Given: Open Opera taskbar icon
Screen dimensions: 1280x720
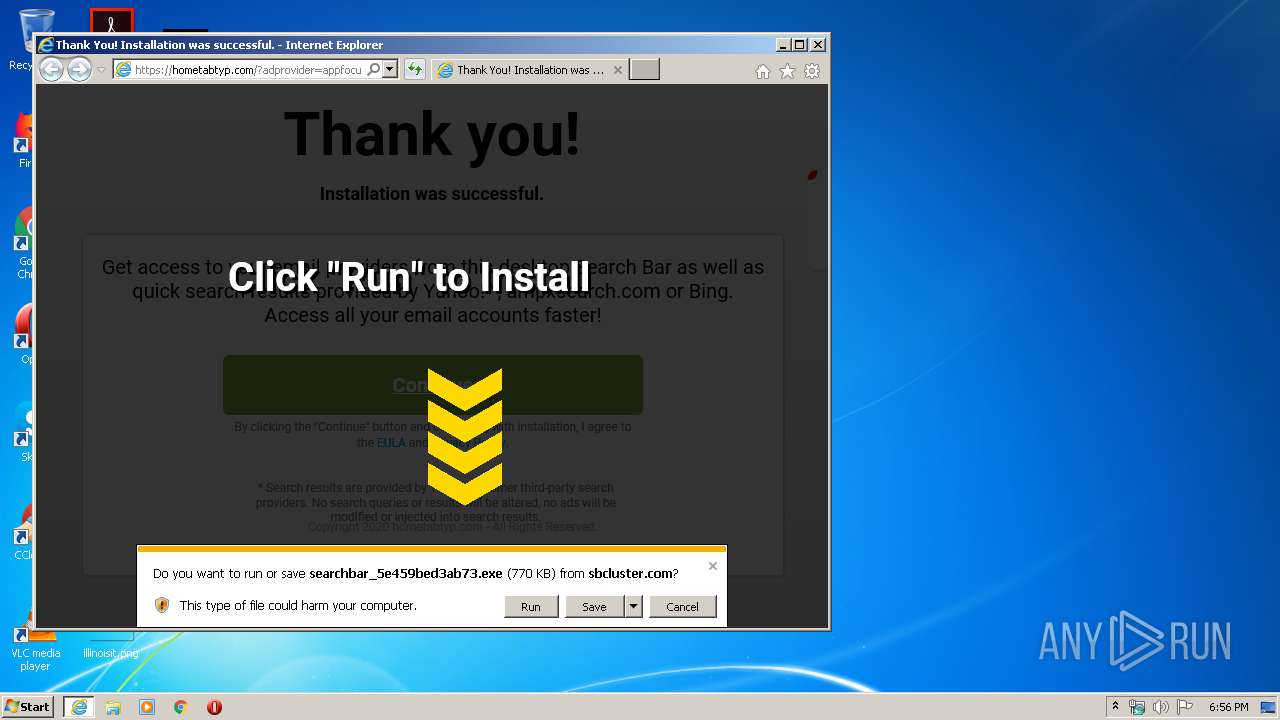Looking at the screenshot, I should pyautogui.click(x=214, y=707).
